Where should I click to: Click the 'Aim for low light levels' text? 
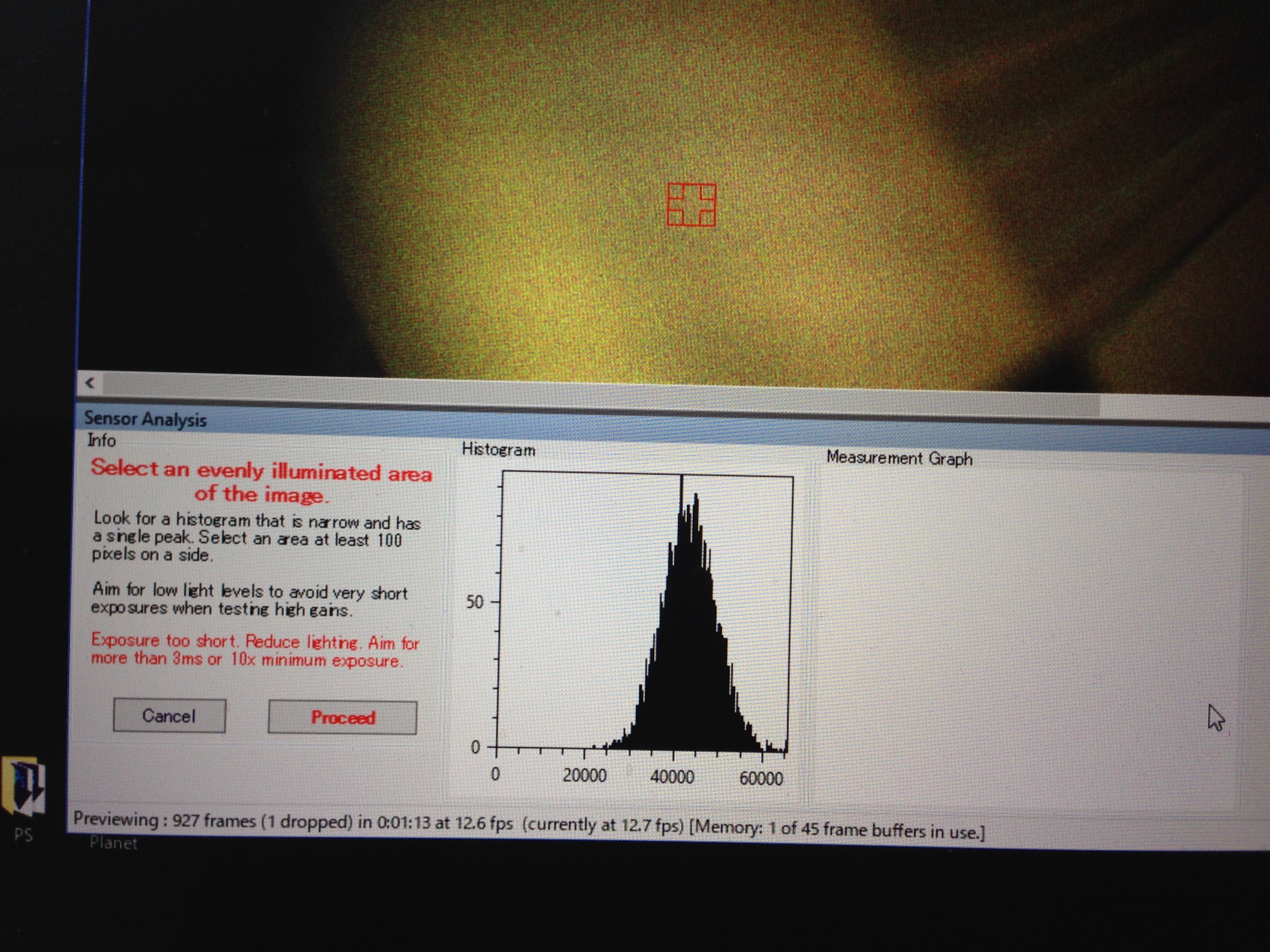250,600
